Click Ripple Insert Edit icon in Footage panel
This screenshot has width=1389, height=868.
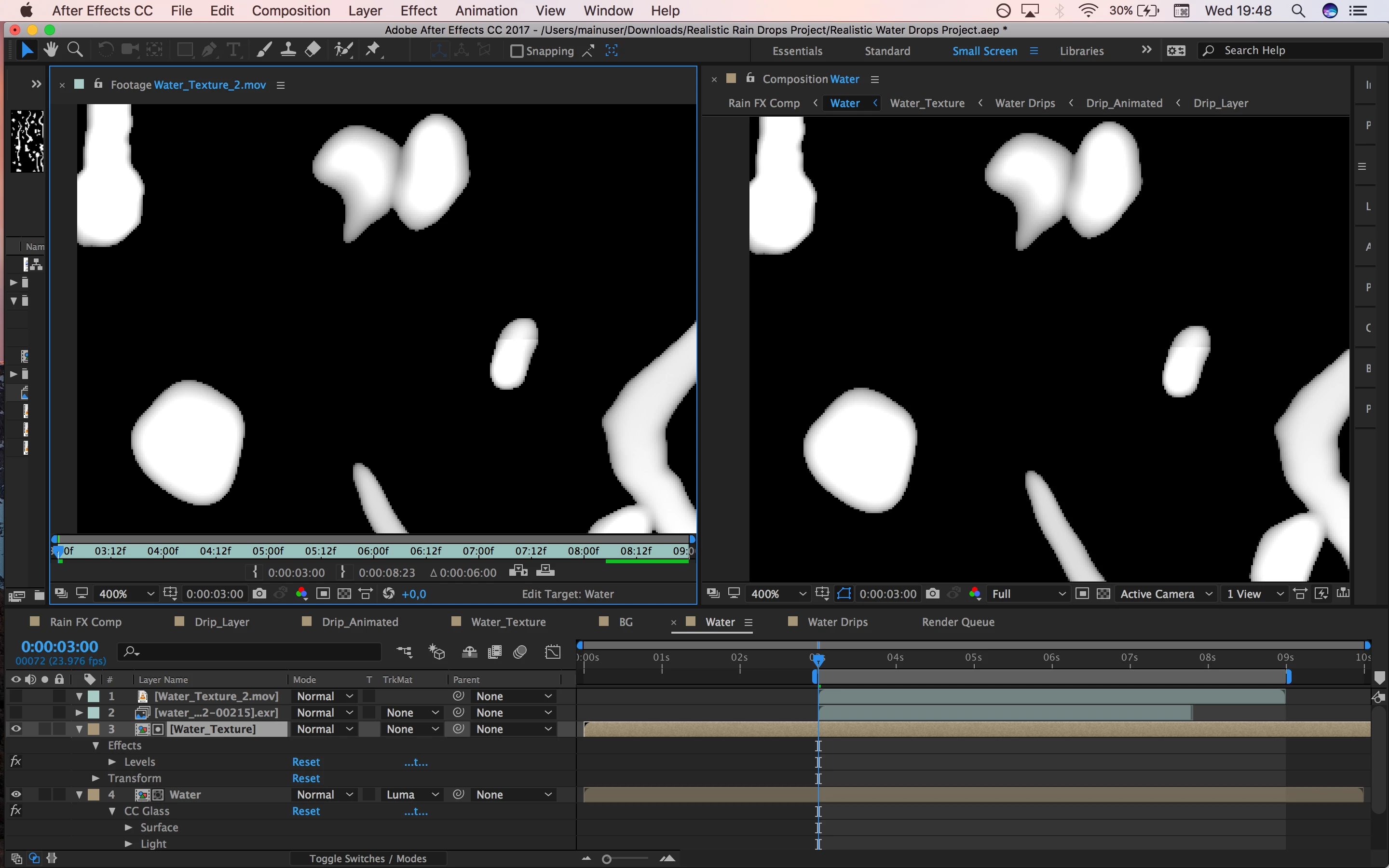click(517, 571)
